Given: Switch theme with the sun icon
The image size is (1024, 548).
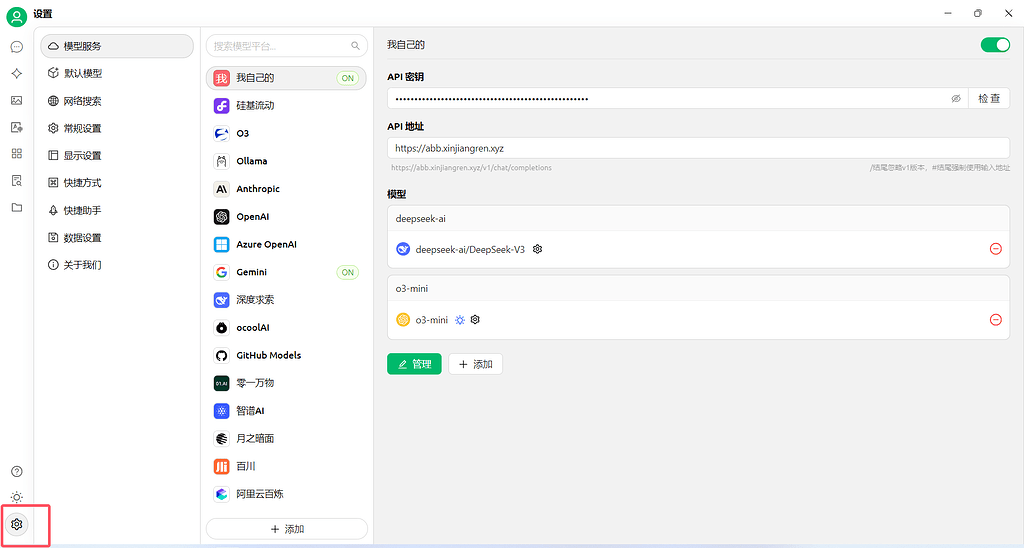Looking at the screenshot, I should [x=17, y=498].
